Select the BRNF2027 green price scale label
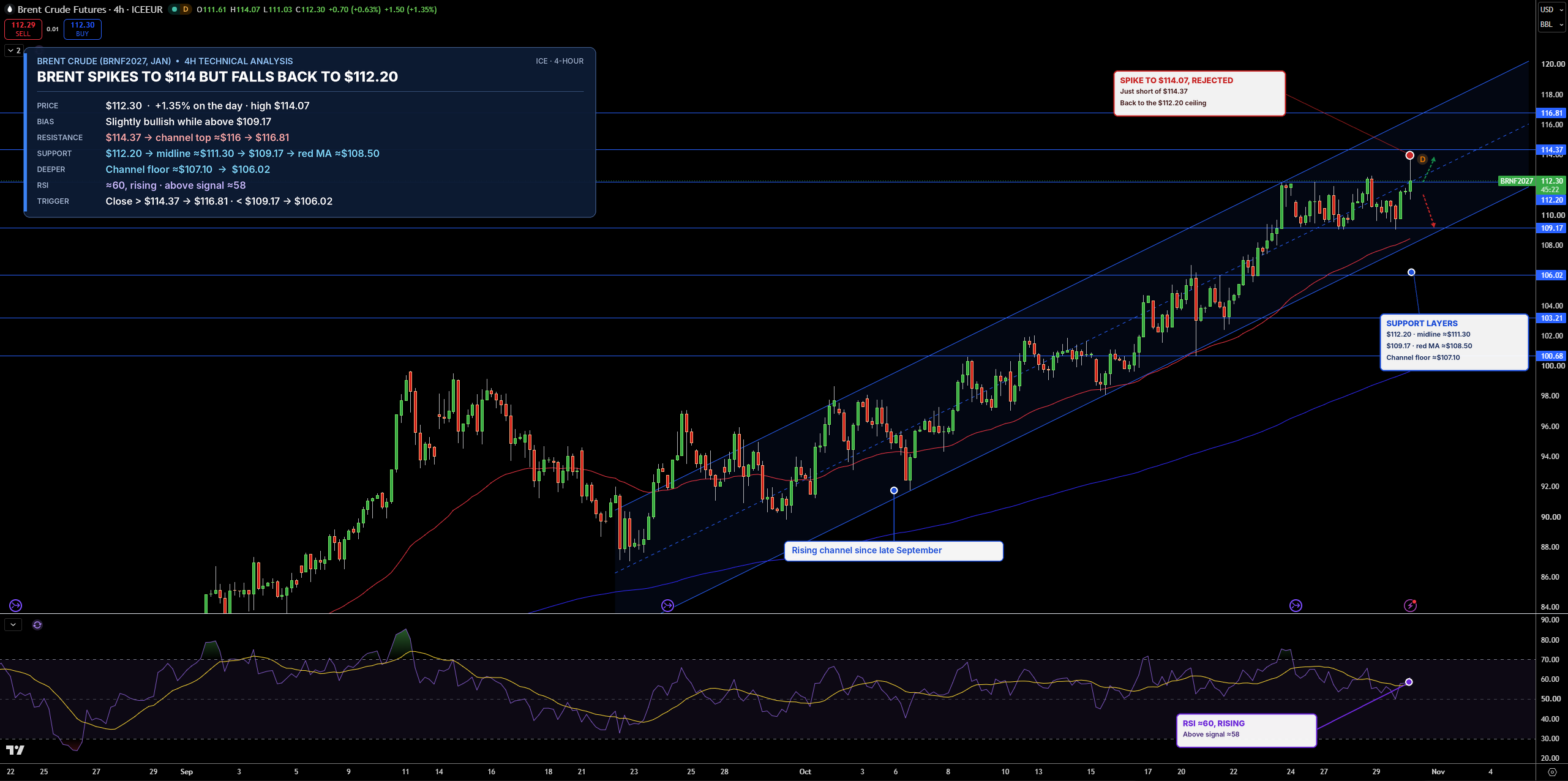Screen dimensions: 1568x781 click(1517, 181)
